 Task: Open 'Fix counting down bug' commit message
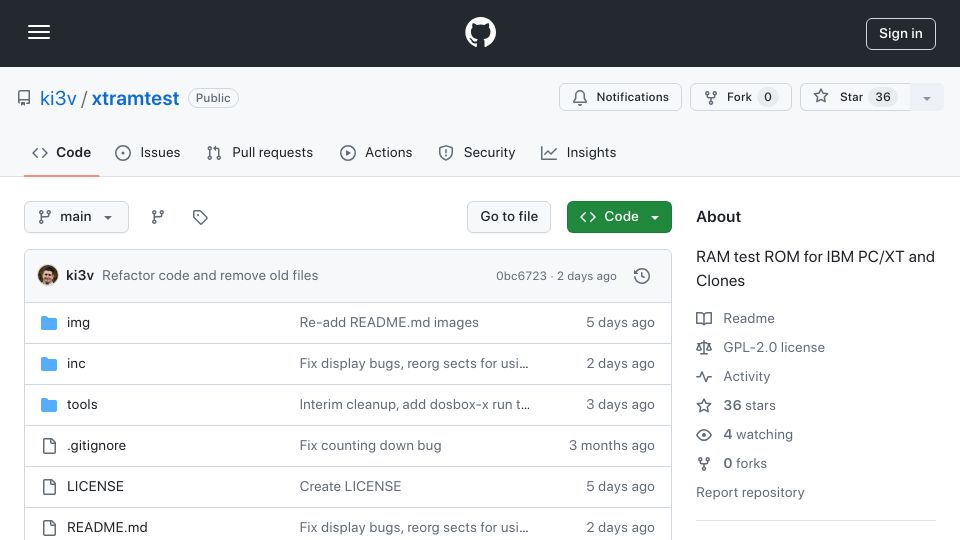click(x=370, y=446)
